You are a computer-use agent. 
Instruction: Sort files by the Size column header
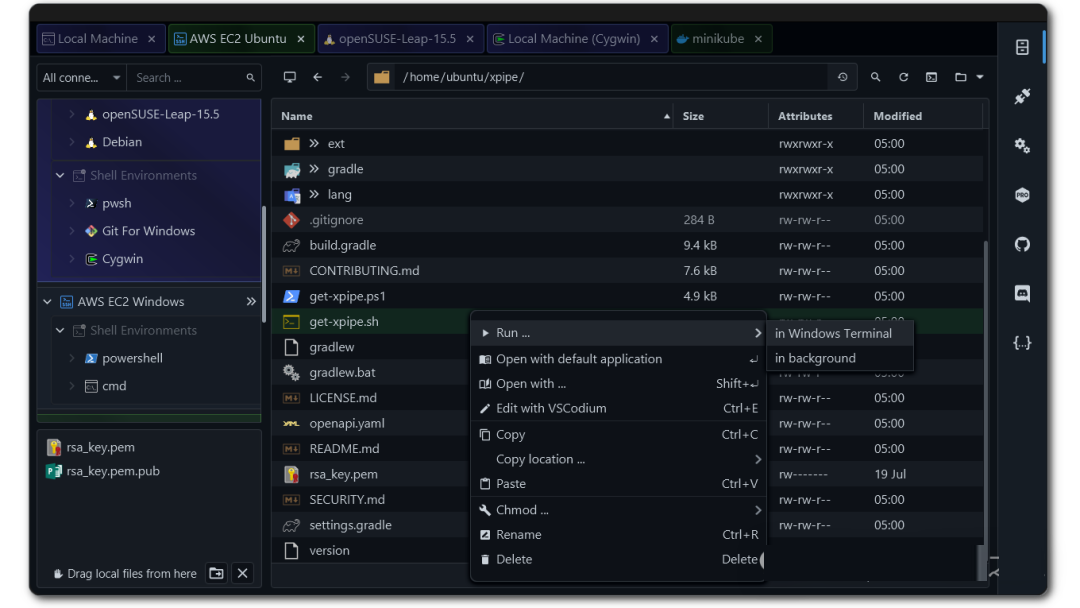point(693,116)
